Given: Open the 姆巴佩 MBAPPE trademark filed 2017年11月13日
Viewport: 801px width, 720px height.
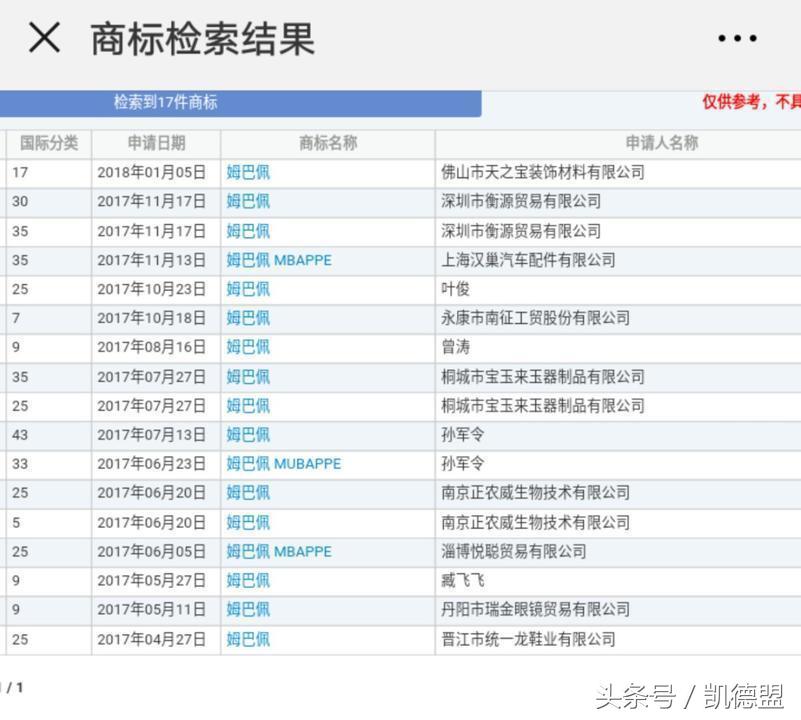Looking at the screenshot, I should point(278,259).
